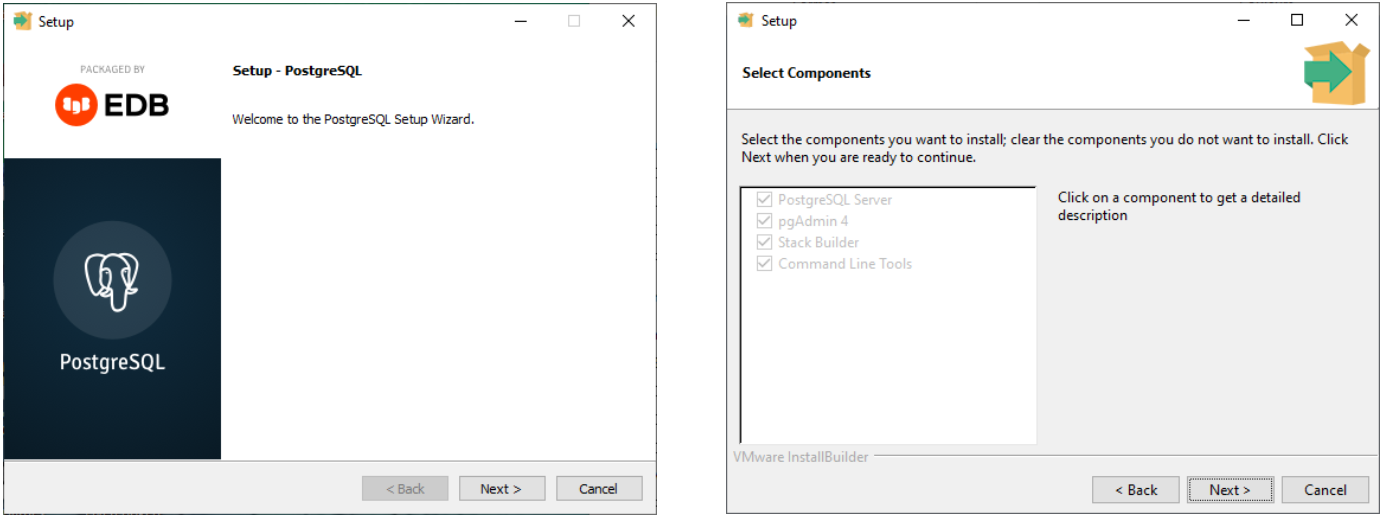This screenshot has width=1383, height=517.
Task: Minimize the welcome Setup window
Action: (521, 21)
